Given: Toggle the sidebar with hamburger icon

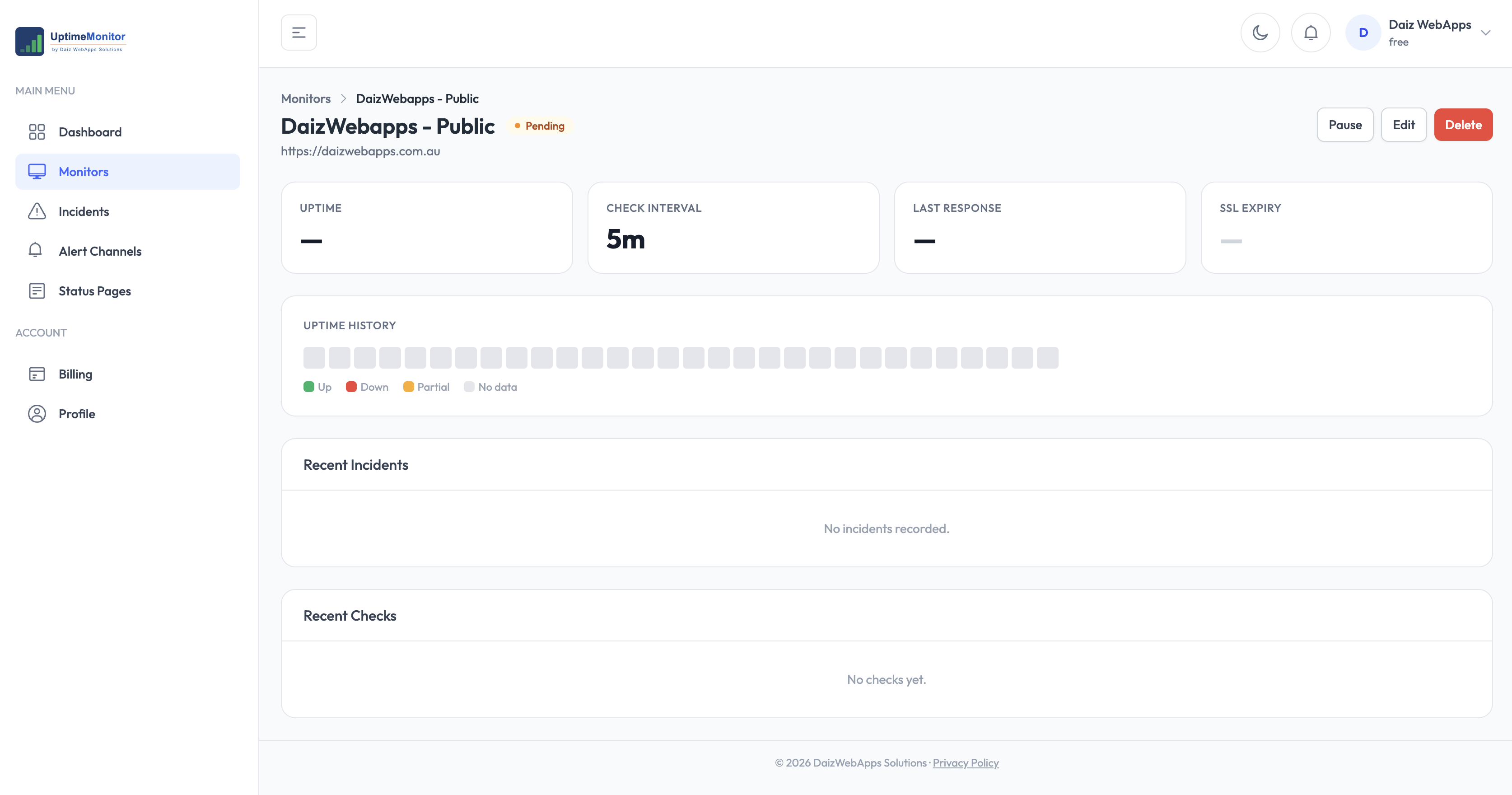Looking at the screenshot, I should (x=299, y=32).
